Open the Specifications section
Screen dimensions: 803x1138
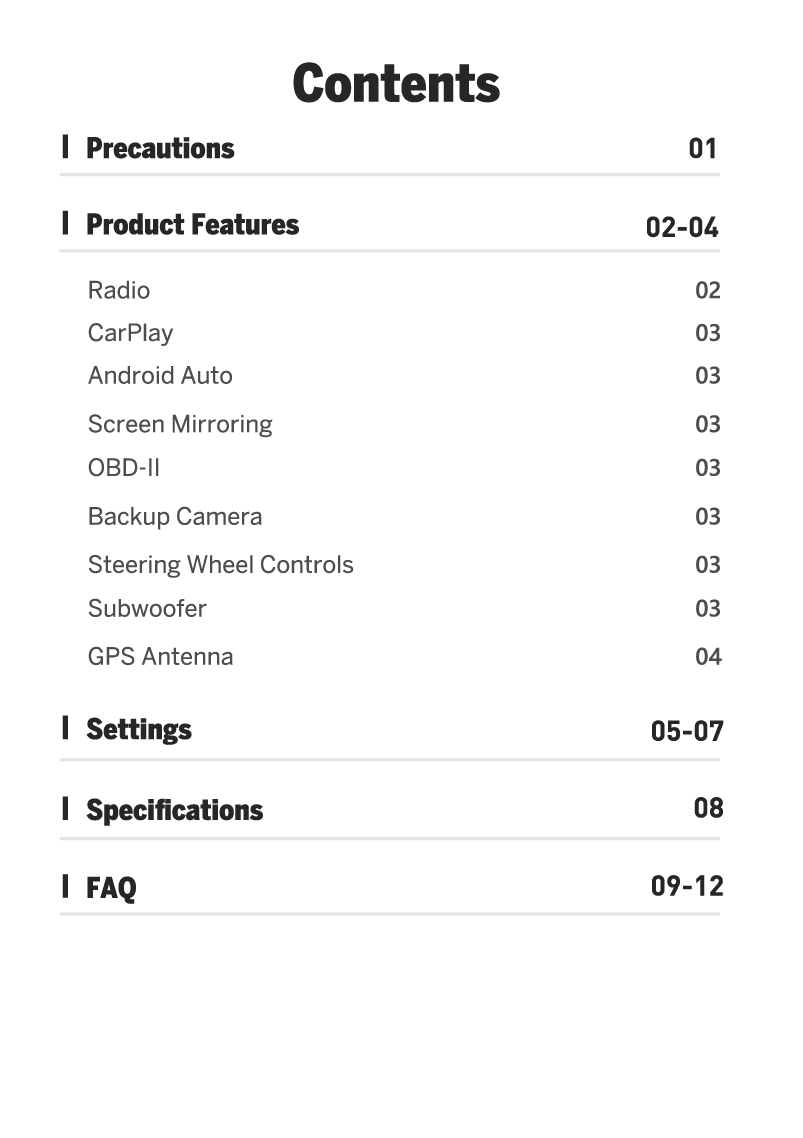point(174,809)
